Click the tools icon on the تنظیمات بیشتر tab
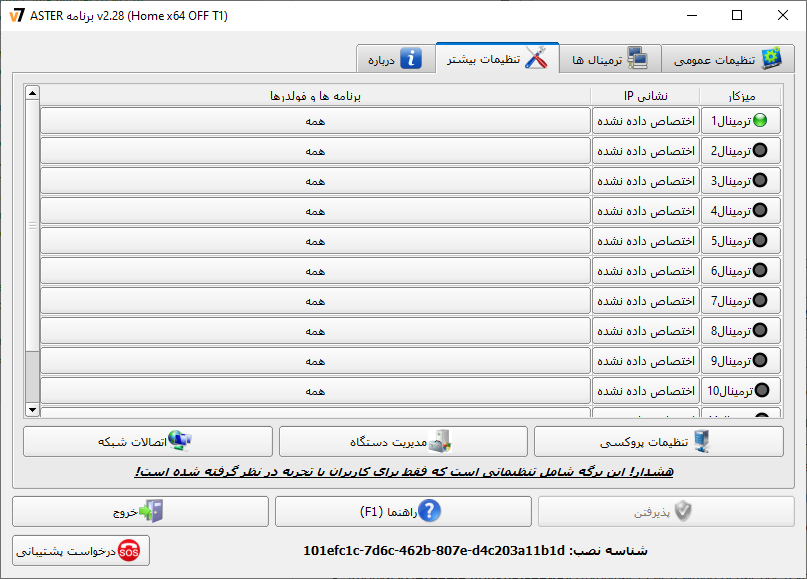The height and width of the screenshot is (579, 807). pyautogui.click(x=536, y=58)
